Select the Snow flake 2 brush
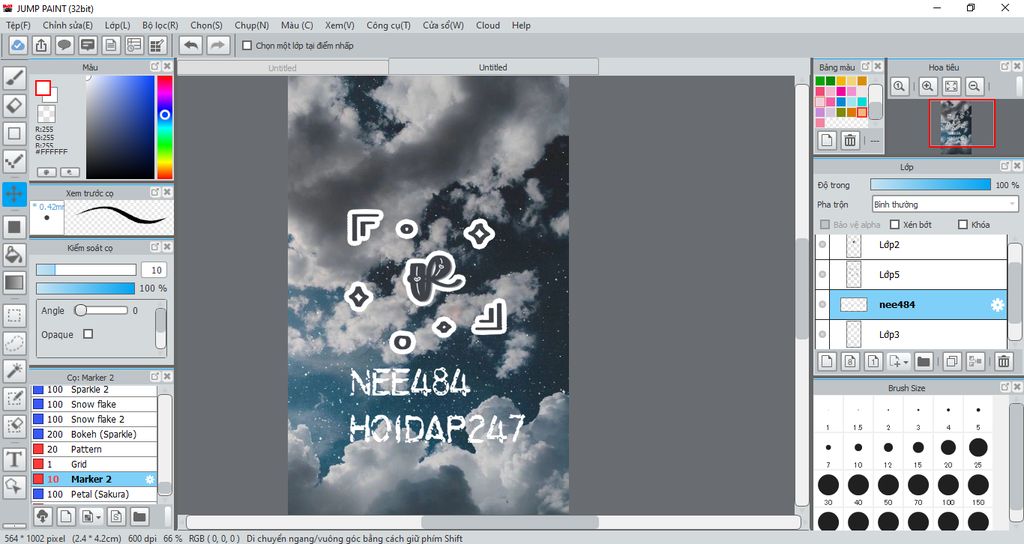This screenshot has width=1024, height=544. click(95, 419)
